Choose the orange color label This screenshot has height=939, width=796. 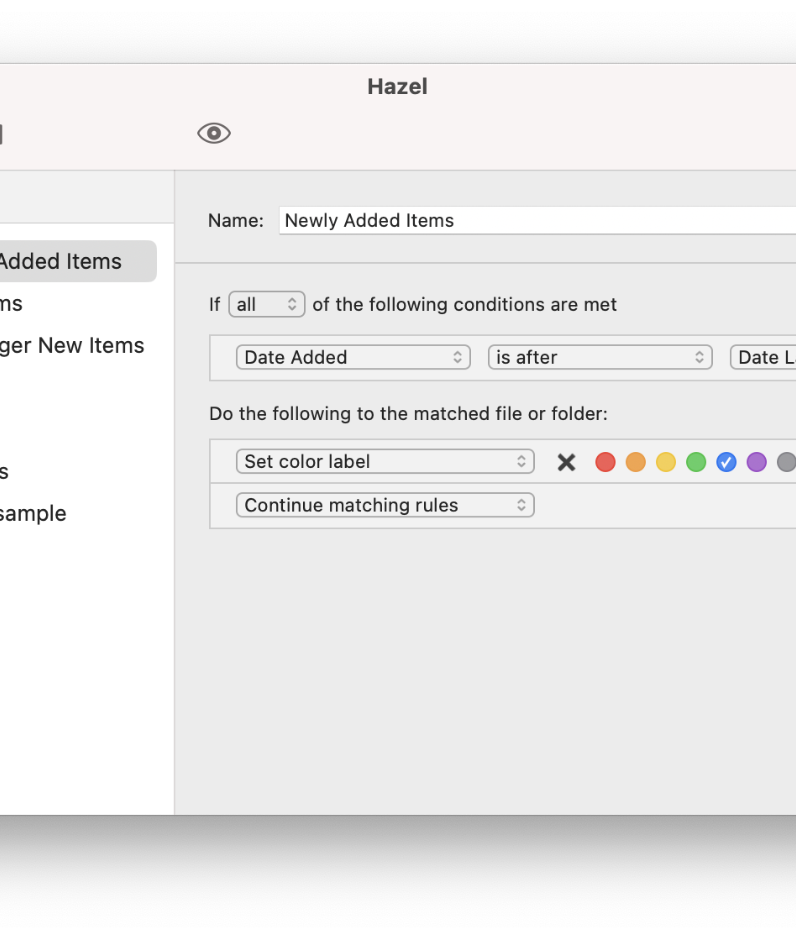(635, 462)
